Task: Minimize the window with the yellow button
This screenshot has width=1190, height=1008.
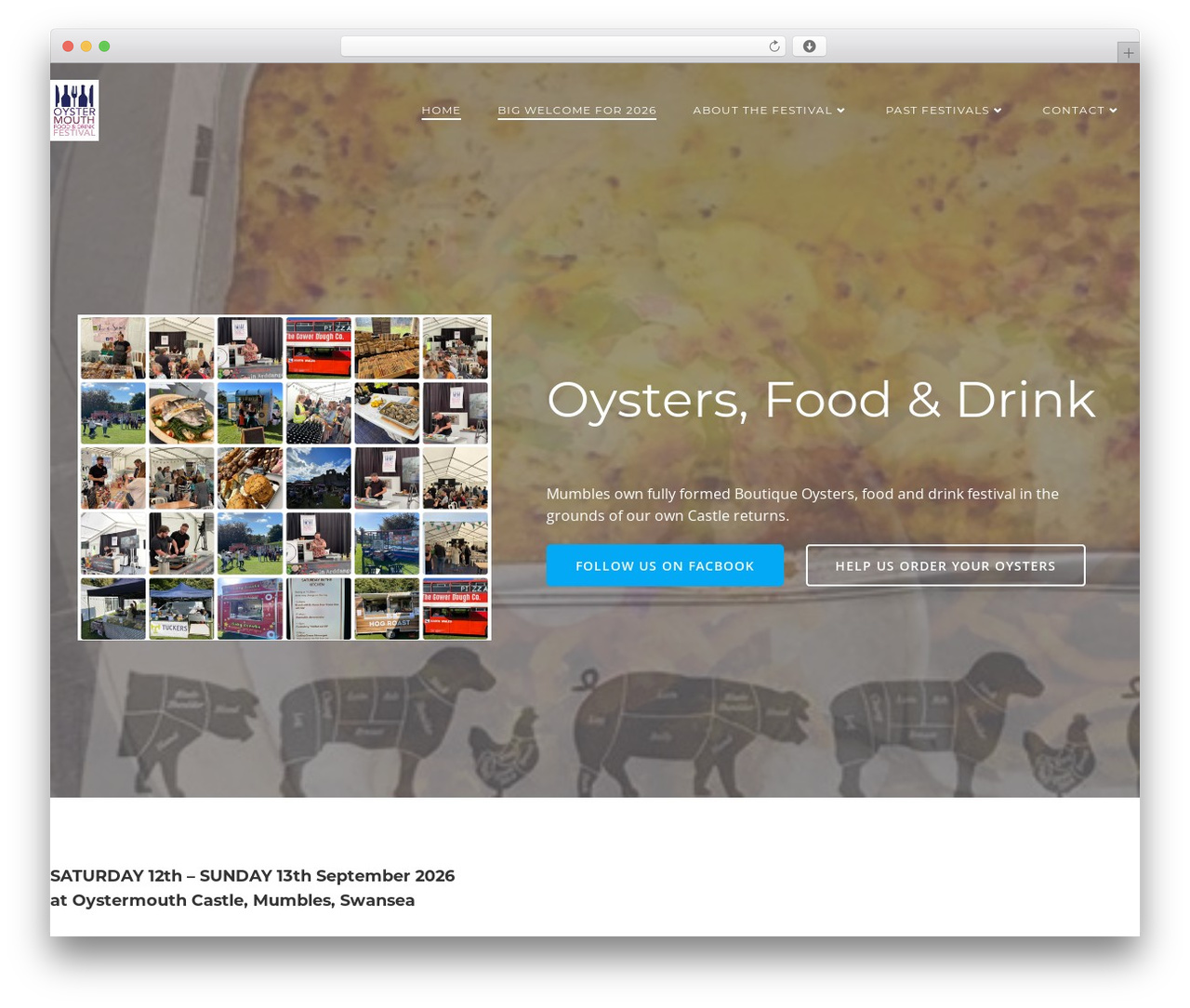Action: tap(86, 46)
